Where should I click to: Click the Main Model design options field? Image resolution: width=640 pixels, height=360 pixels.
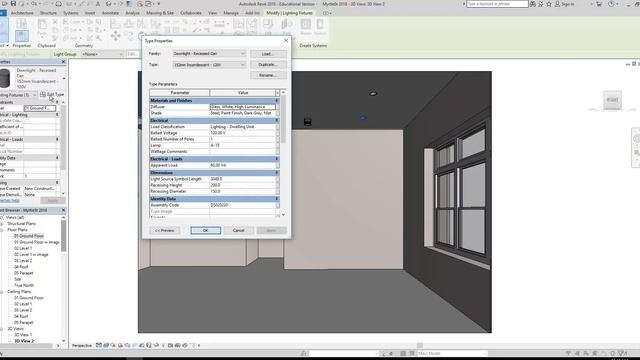coord(452,353)
